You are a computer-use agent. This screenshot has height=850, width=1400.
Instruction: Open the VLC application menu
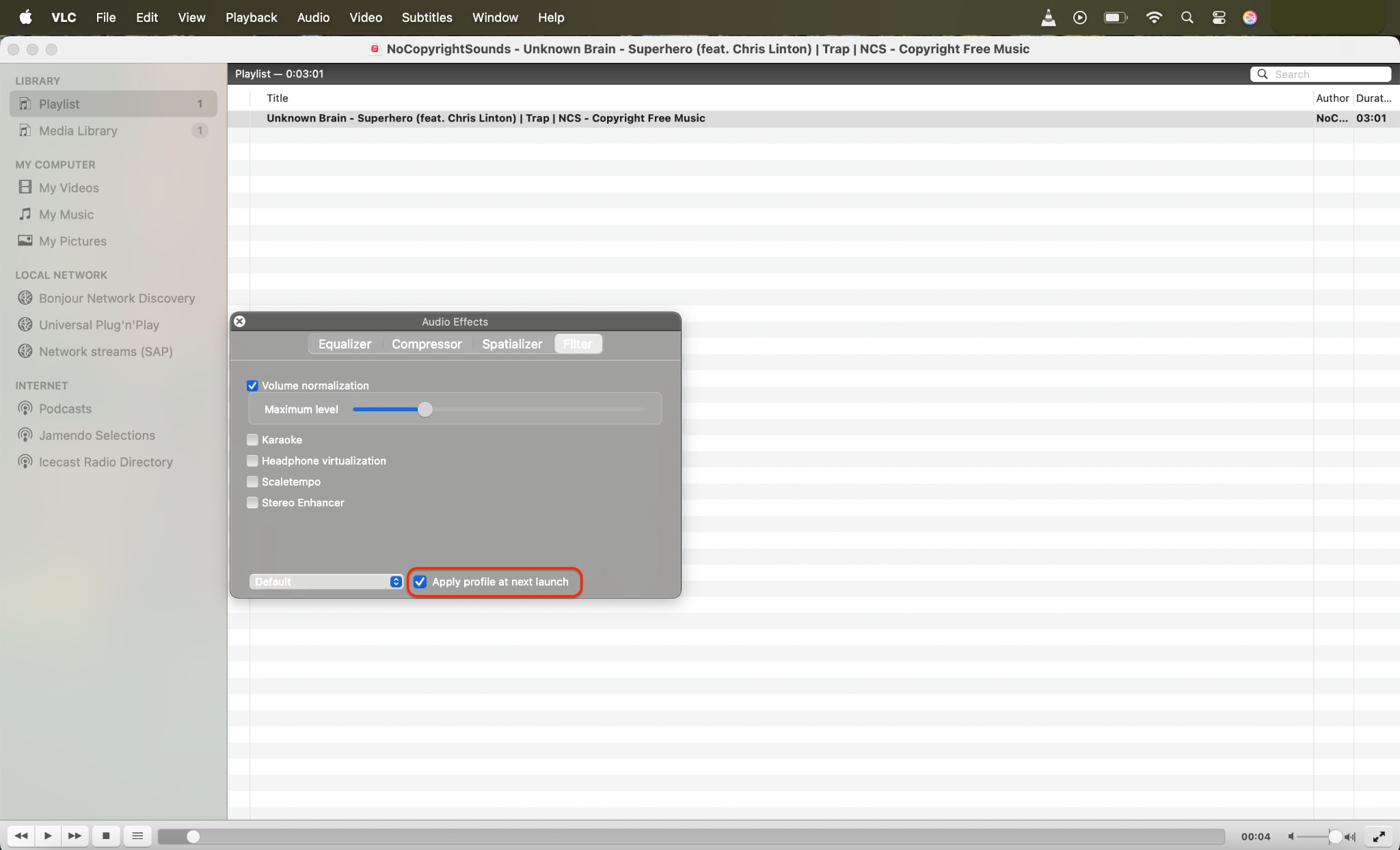click(64, 17)
